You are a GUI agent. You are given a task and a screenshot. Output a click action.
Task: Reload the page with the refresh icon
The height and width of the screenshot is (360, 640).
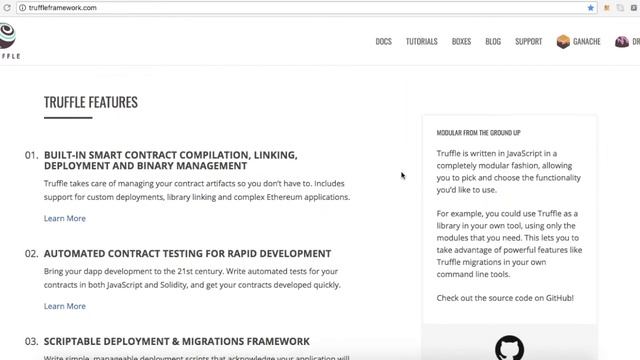tap(7, 8)
